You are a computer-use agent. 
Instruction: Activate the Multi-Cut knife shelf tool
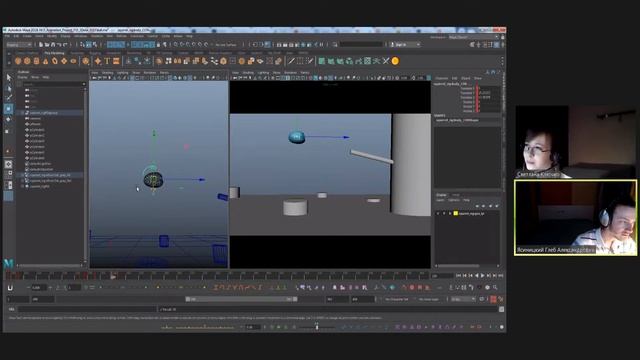coord(291,61)
